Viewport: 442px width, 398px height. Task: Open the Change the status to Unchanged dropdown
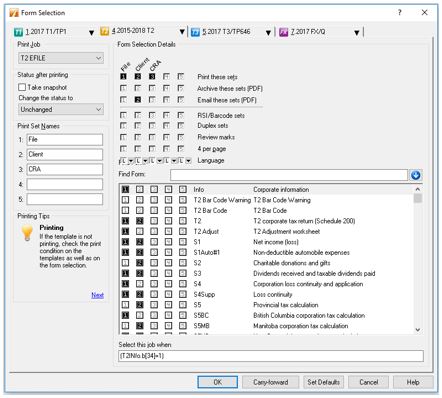(x=61, y=109)
